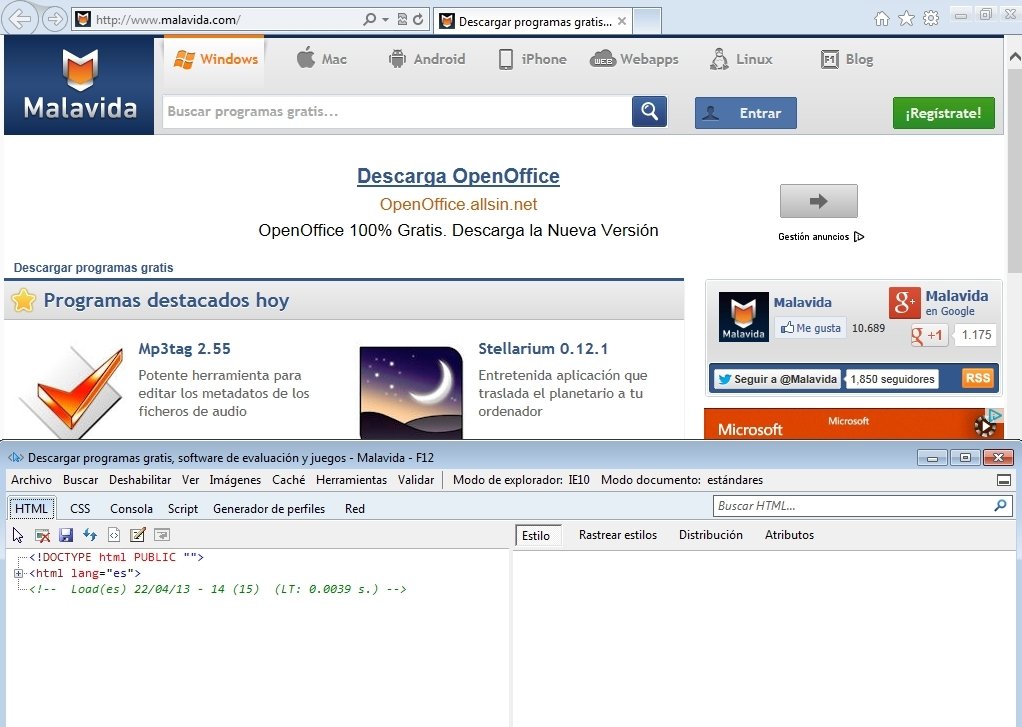1022x727 pixels.
Task: Unpin the developer tools panel icon
Action: pos(1004,481)
